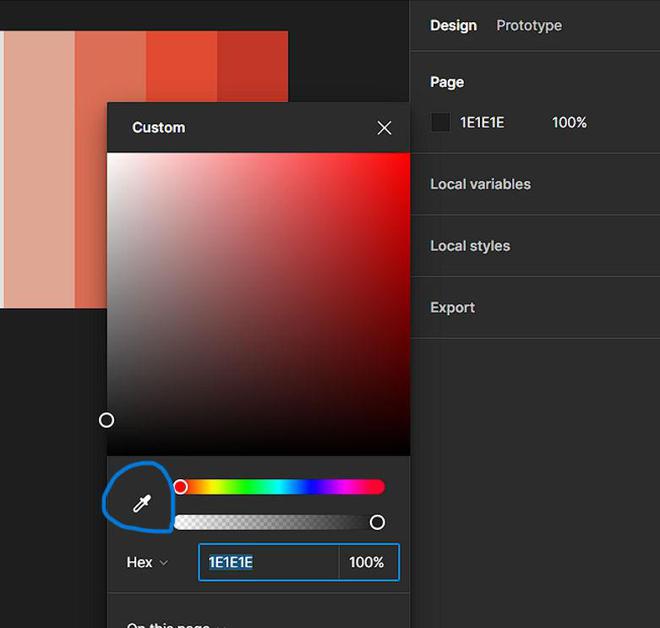Close the Custom color picker panel
Screen dimensions: 660x628
[384, 128]
